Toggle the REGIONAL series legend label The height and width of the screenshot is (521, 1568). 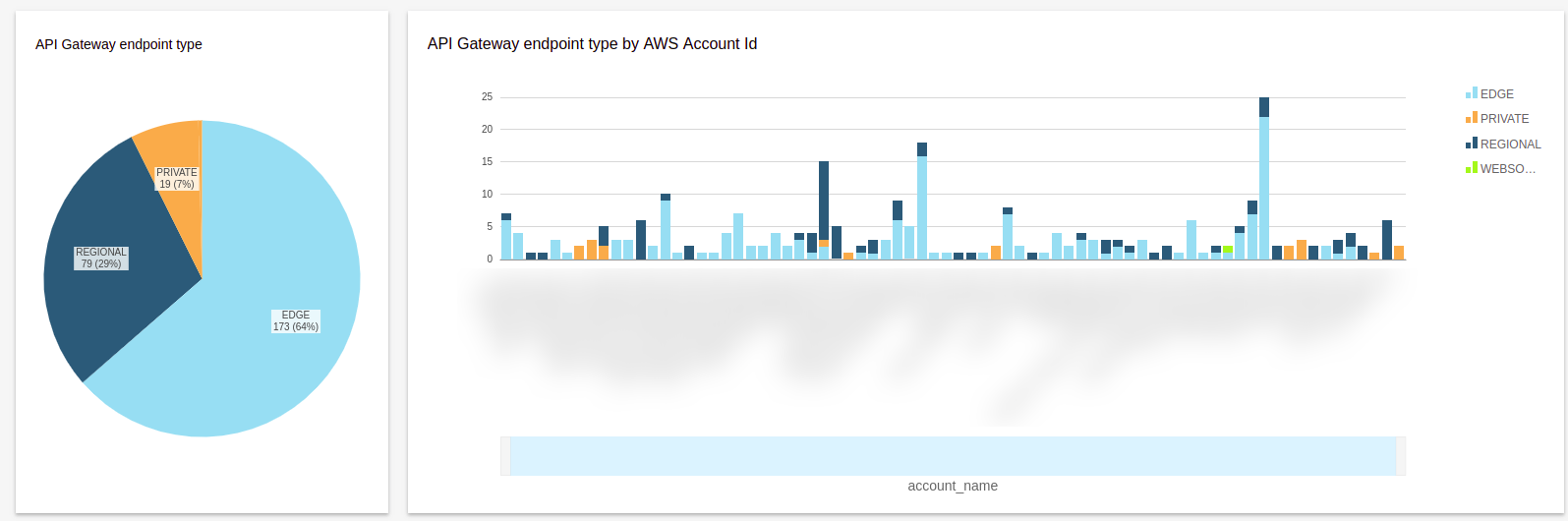pos(1511,145)
